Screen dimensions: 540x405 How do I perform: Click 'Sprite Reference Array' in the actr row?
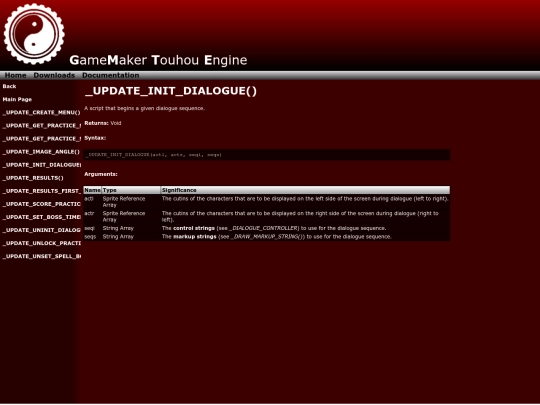pos(124,217)
